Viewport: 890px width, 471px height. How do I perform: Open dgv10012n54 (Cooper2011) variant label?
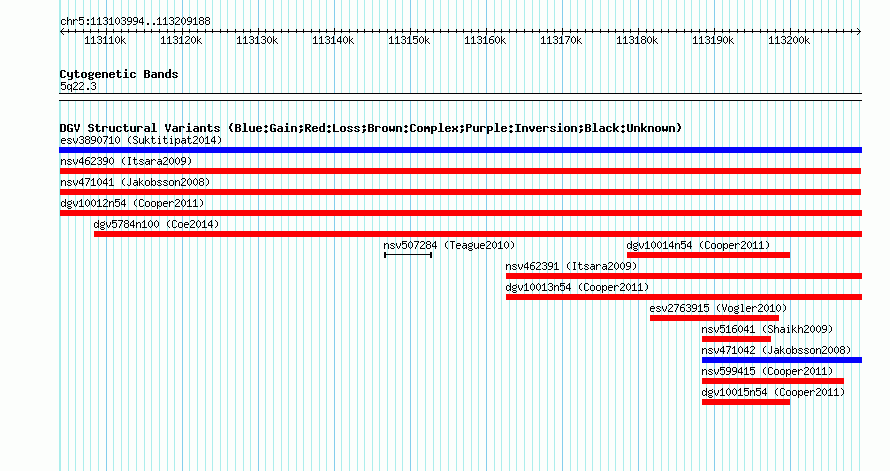pos(132,203)
